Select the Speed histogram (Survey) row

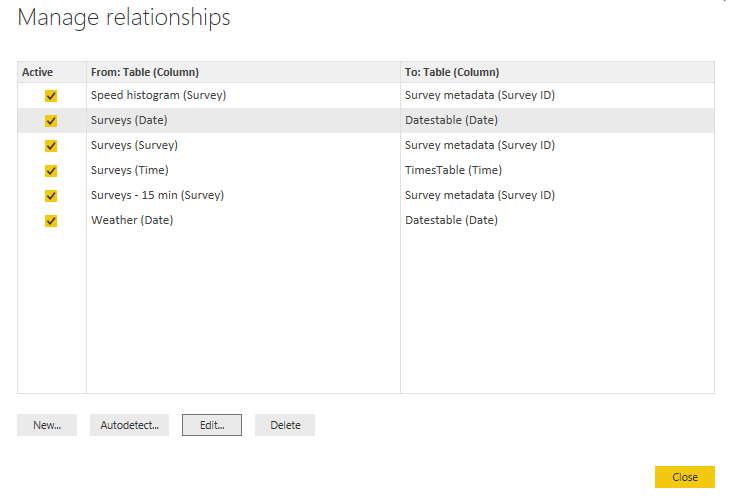pos(366,96)
